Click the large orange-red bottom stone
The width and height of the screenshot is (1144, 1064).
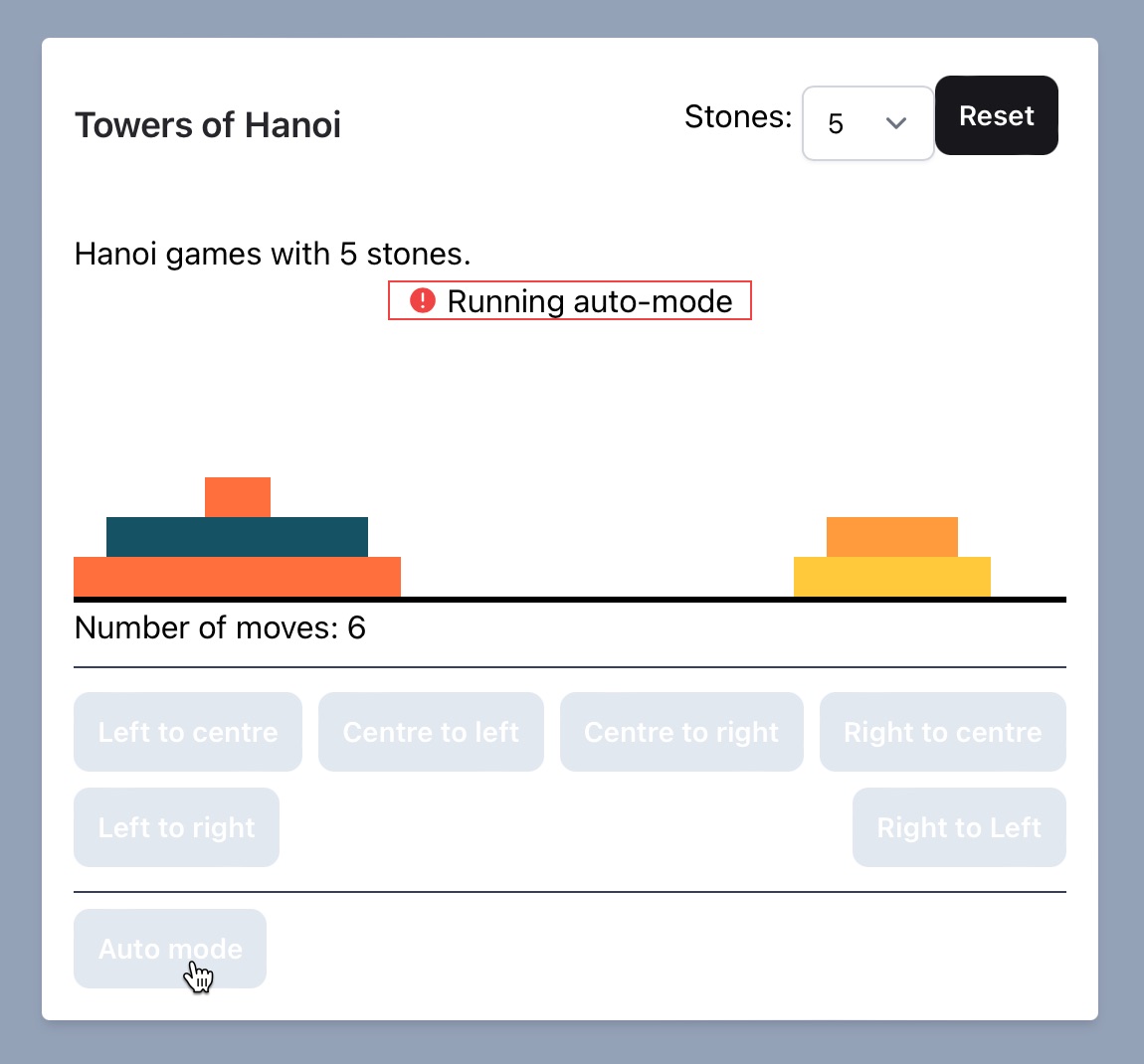[237, 577]
